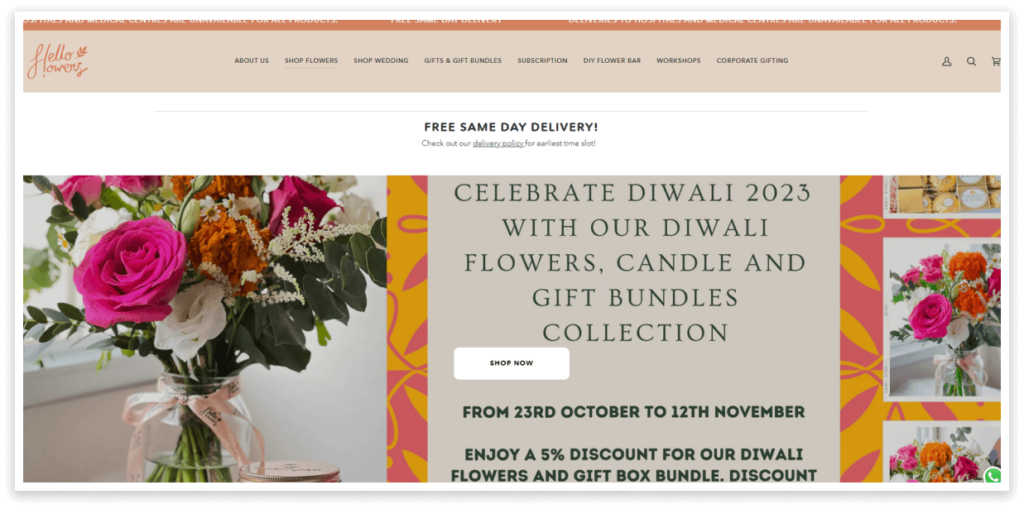Go to Shop Wedding menu item

381,61
